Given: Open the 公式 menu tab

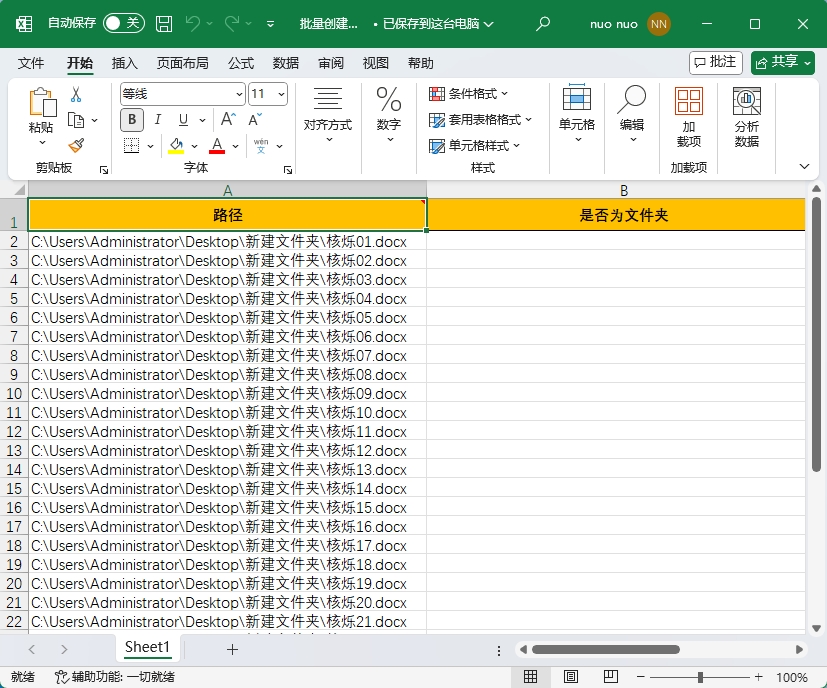Looking at the screenshot, I should click(x=240, y=62).
